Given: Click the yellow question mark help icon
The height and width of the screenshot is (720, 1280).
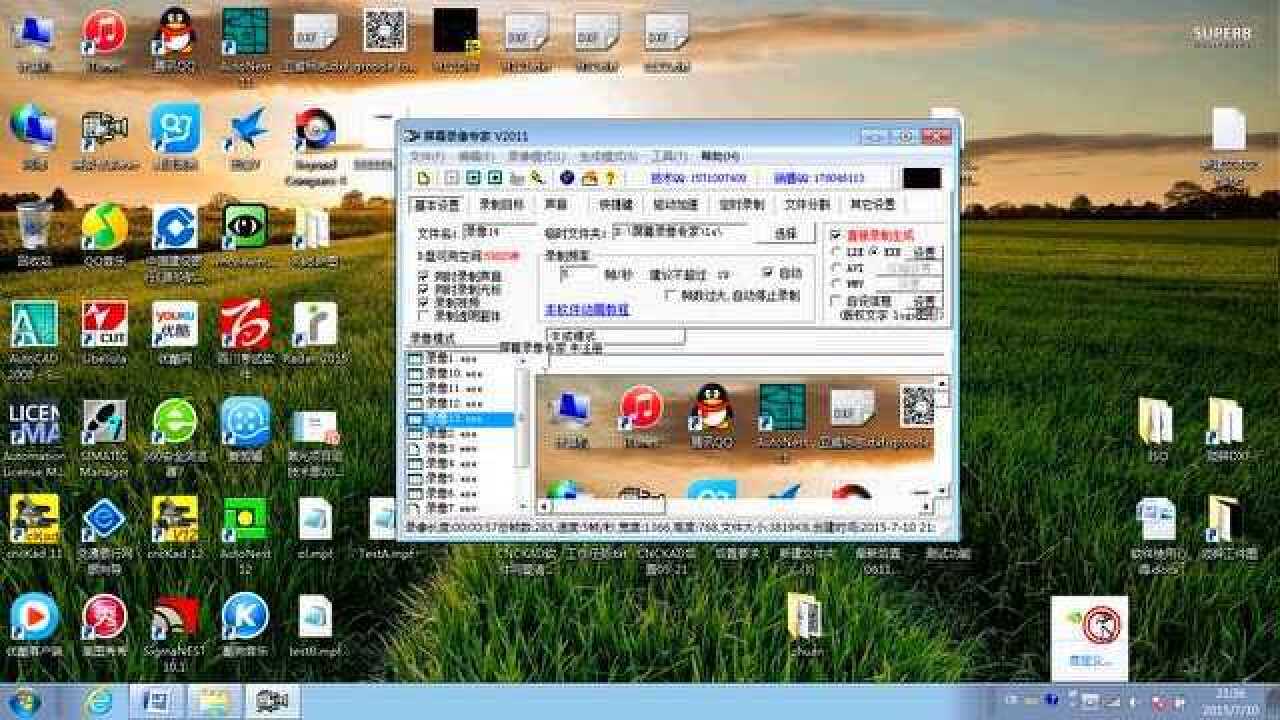Looking at the screenshot, I should point(613,177).
